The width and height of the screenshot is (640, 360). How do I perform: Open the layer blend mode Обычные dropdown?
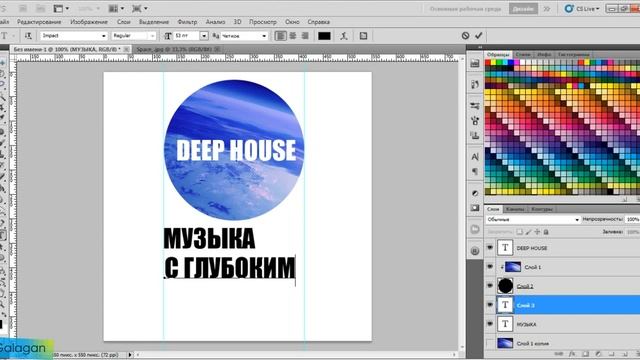pyautogui.click(x=533, y=220)
